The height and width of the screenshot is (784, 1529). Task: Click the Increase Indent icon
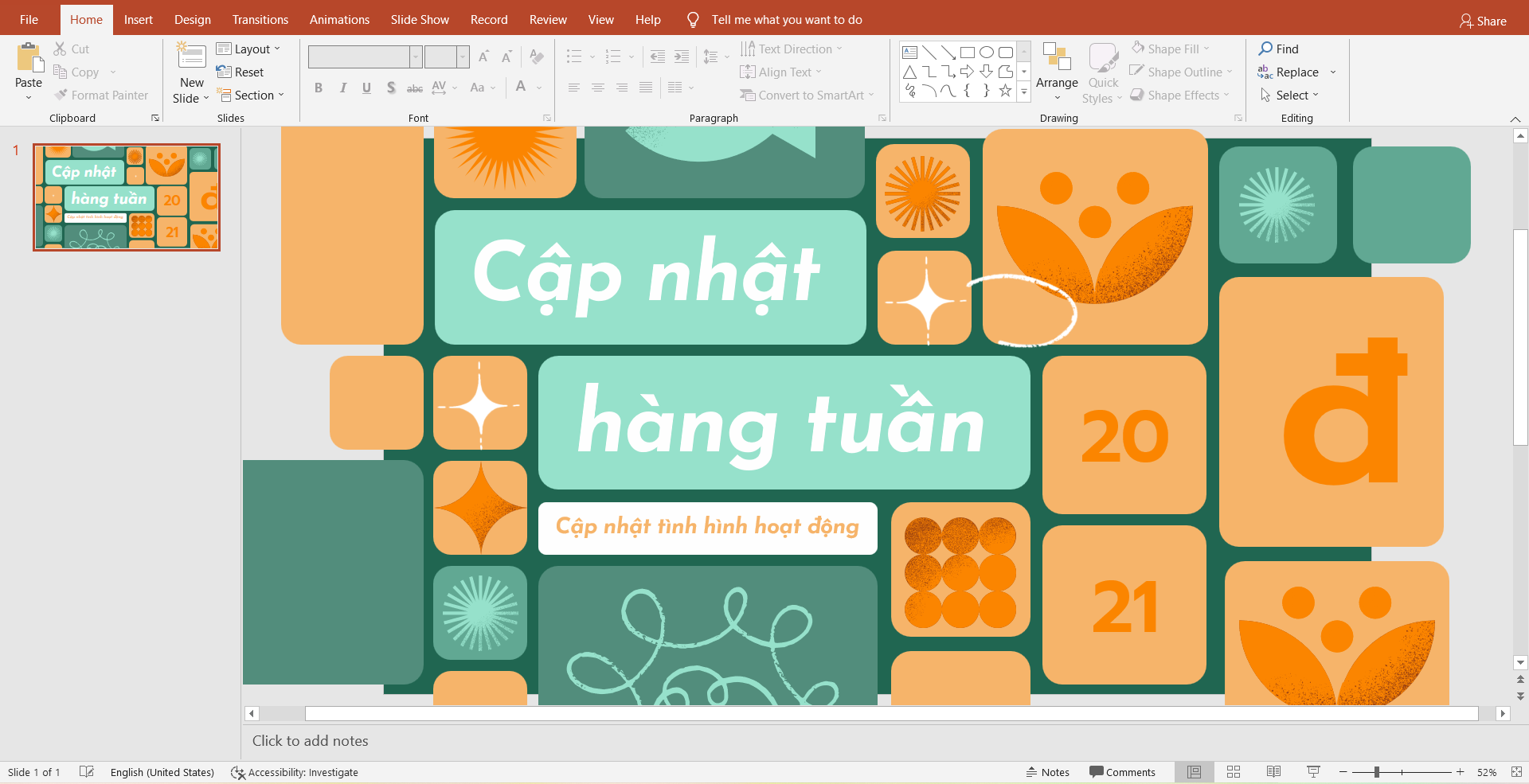point(682,57)
